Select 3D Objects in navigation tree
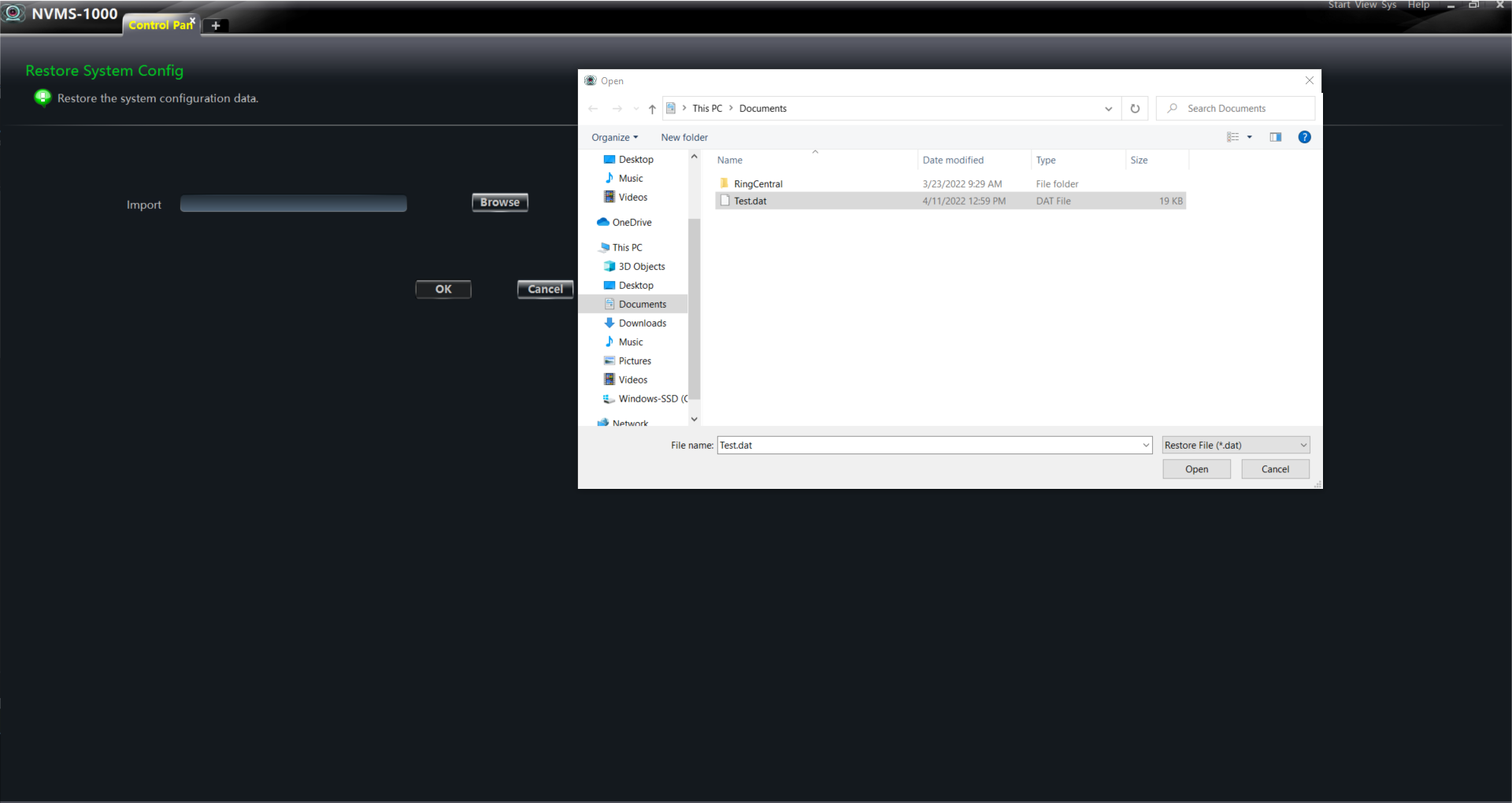Screen dimensions: 1512x803 [x=641, y=267]
